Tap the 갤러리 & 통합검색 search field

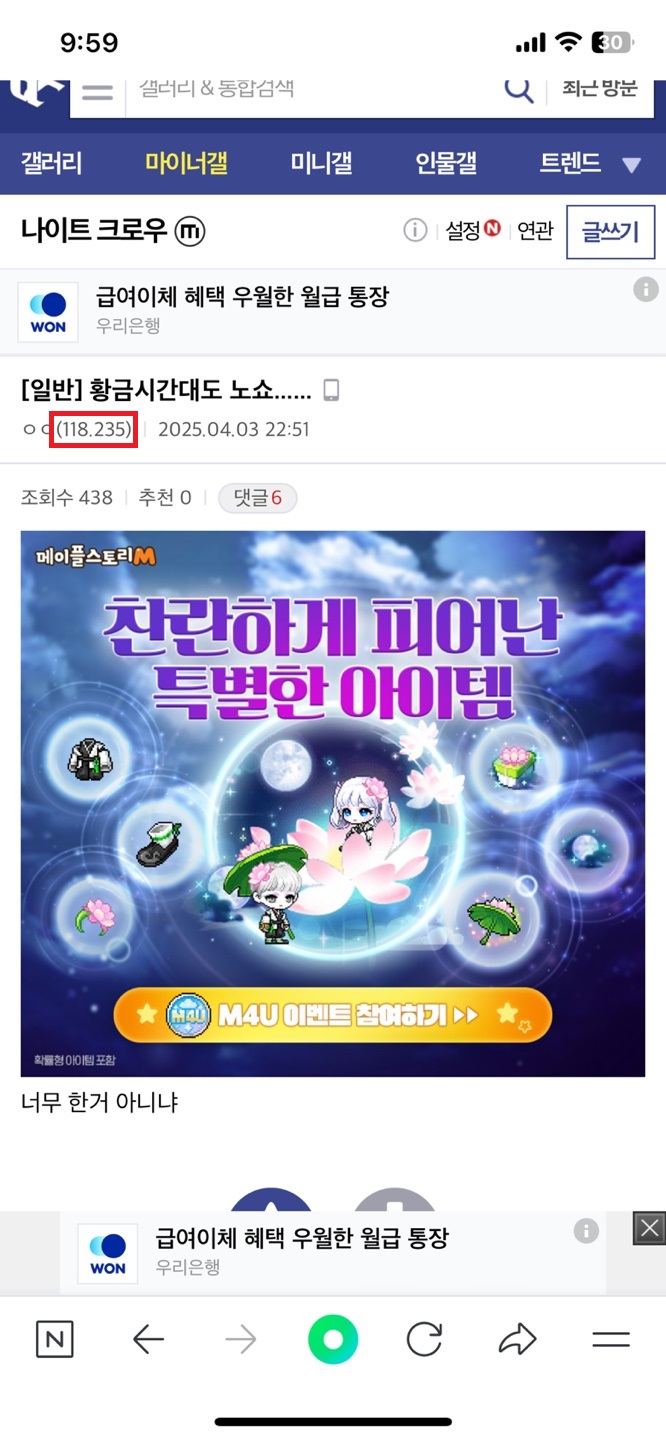(x=310, y=89)
